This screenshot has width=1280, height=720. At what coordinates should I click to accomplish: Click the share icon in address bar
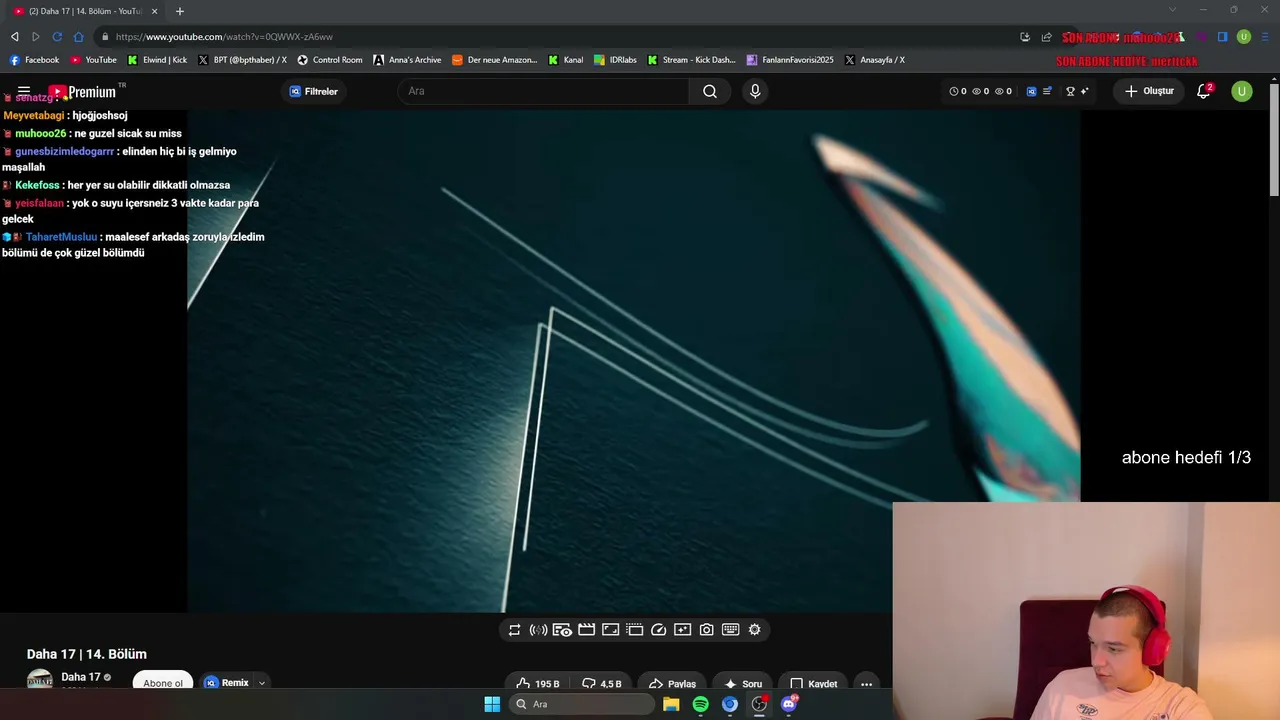pyautogui.click(x=1047, y=37)
